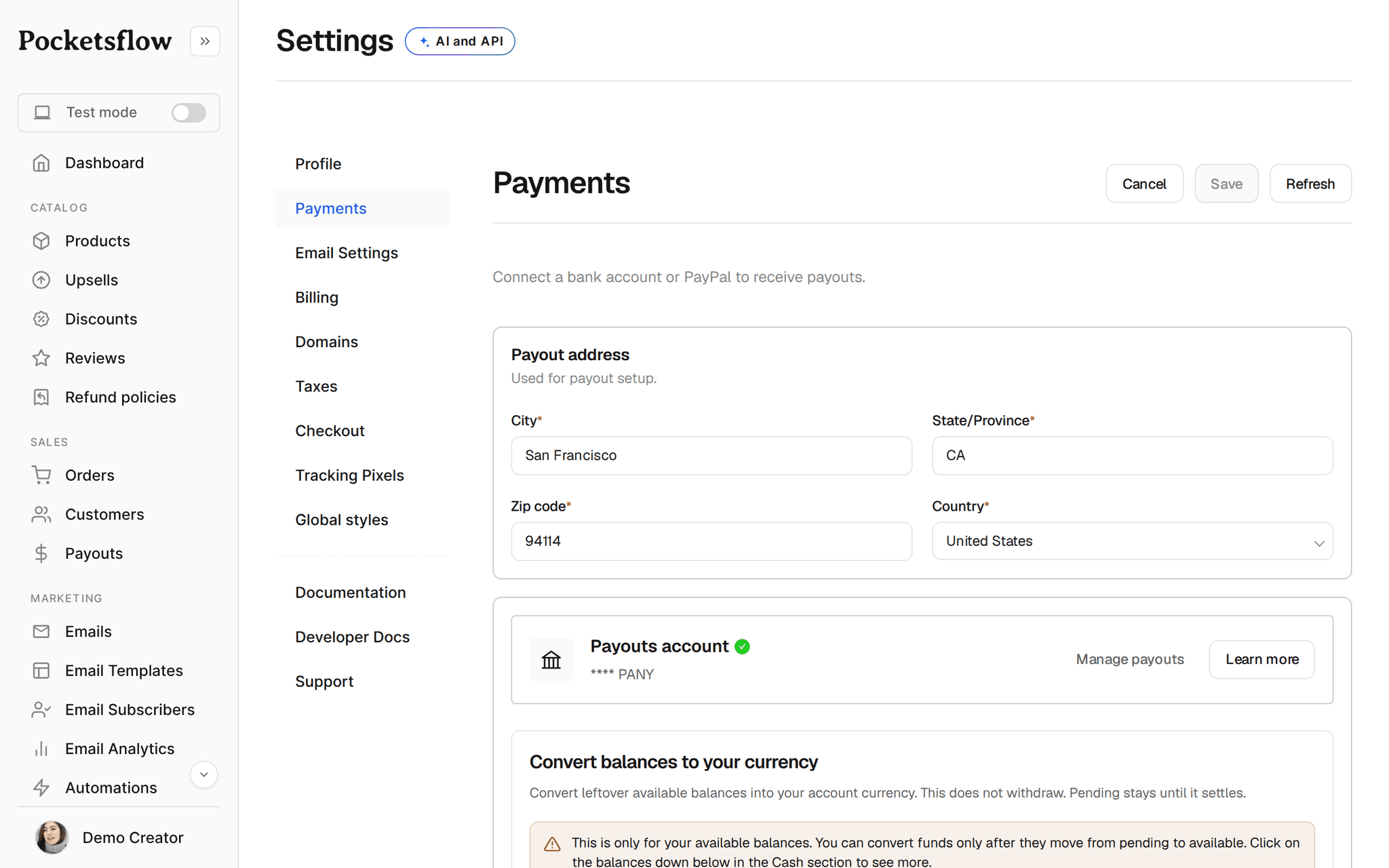Open Checkout settings tab
The height and width of the screenshot is (868, 1389).
pos(362,431)
